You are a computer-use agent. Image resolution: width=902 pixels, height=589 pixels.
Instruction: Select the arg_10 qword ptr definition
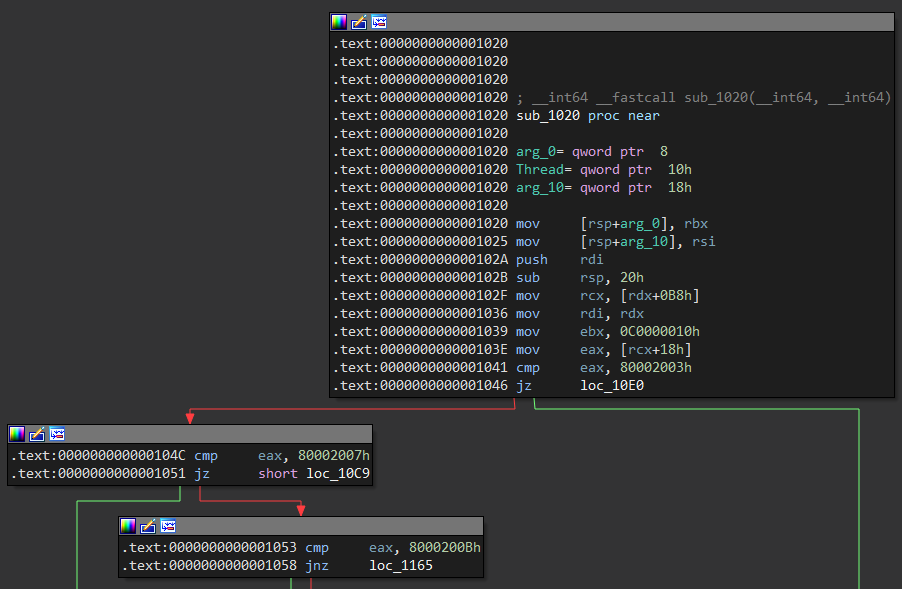(x=603, y=188)
